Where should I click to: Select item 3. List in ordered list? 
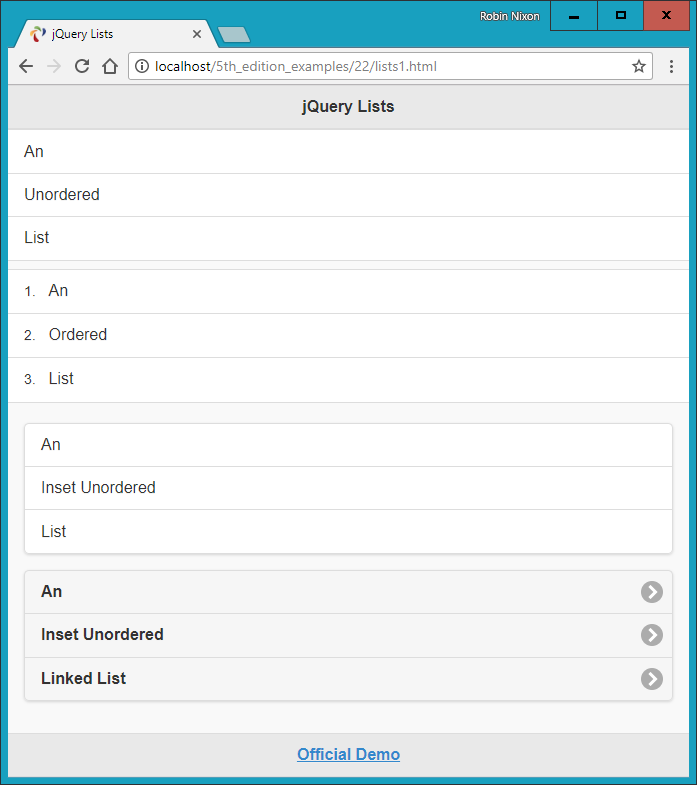click(x=348, y=379)
